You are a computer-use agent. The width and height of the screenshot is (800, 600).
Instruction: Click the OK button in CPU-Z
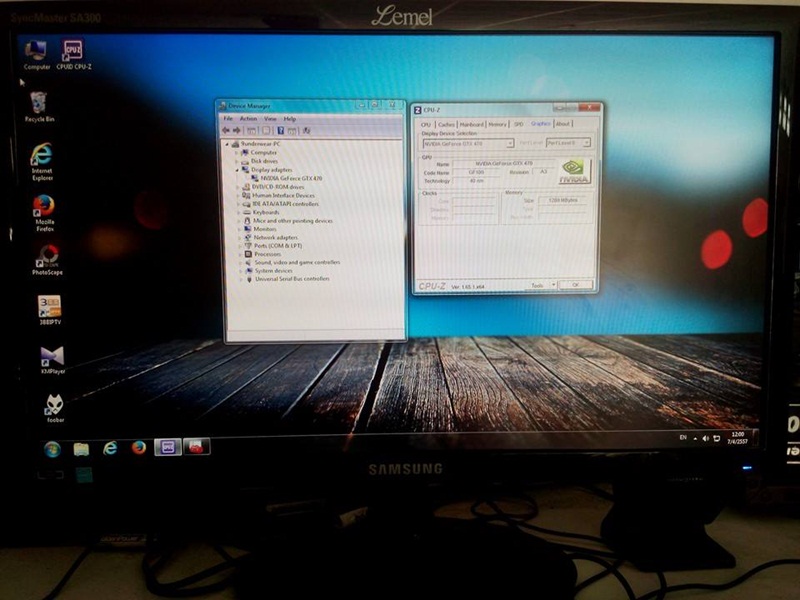click(576, 285)
